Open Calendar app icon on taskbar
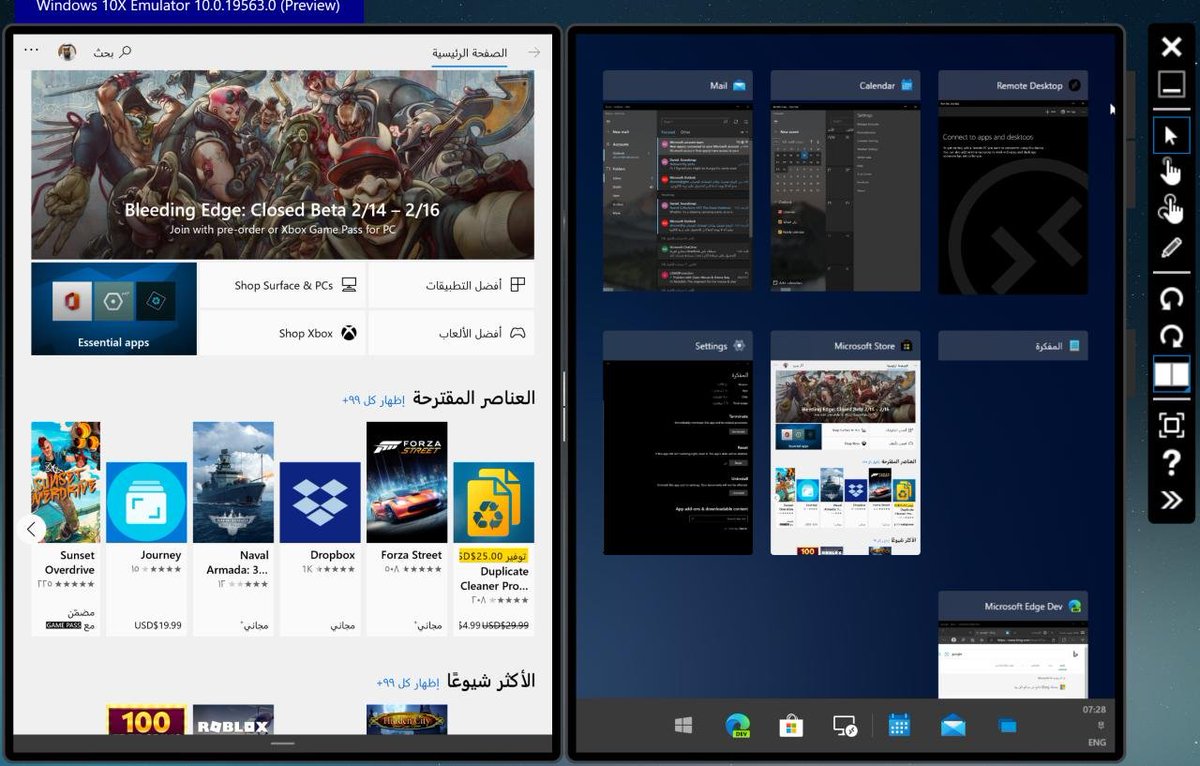Screen dimensions: 1200x766 click(x=899, y=725)
